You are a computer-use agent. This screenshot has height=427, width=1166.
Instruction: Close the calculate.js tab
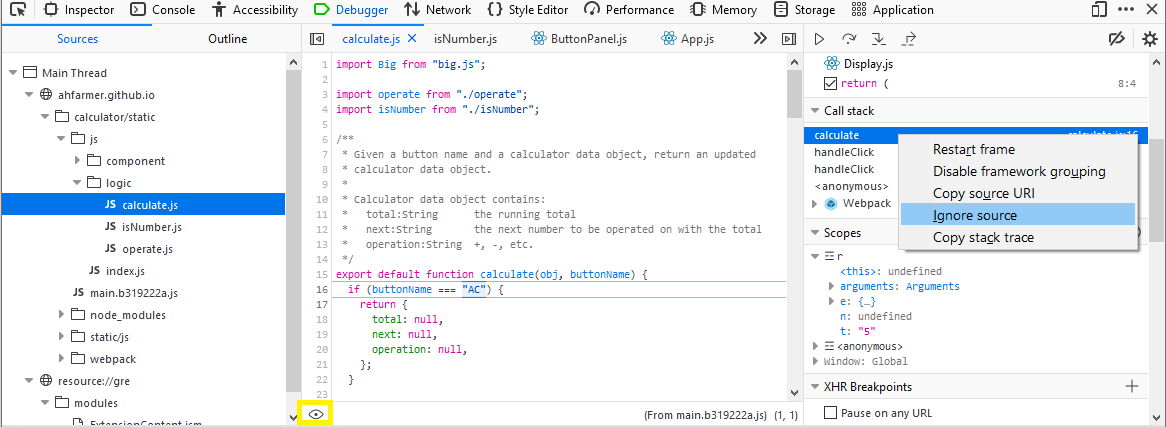(x=412, y=39)
